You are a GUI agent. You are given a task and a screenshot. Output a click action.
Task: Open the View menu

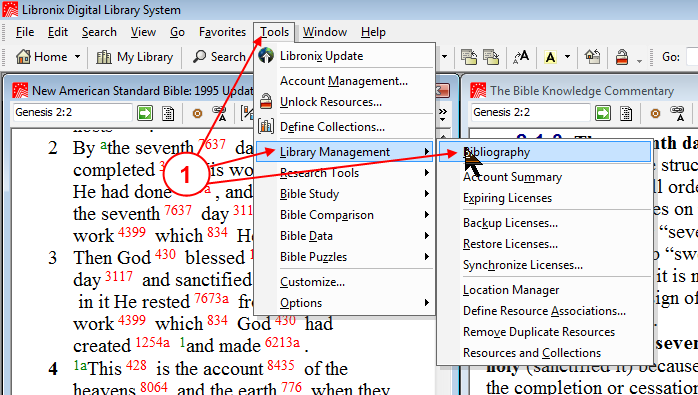[x=143, y=32]
